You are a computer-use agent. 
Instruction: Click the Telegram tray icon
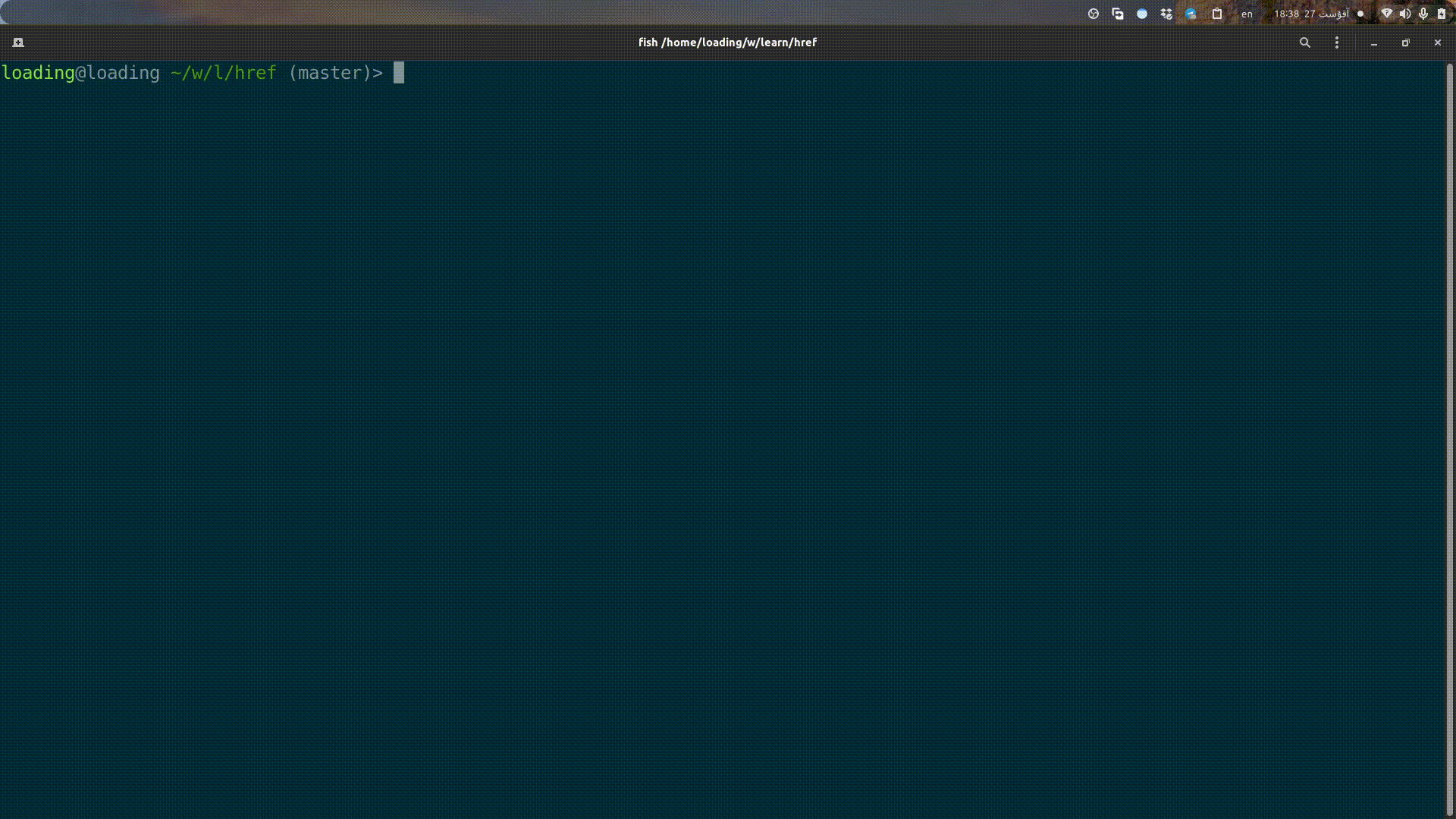click(x=1191, y=14)
